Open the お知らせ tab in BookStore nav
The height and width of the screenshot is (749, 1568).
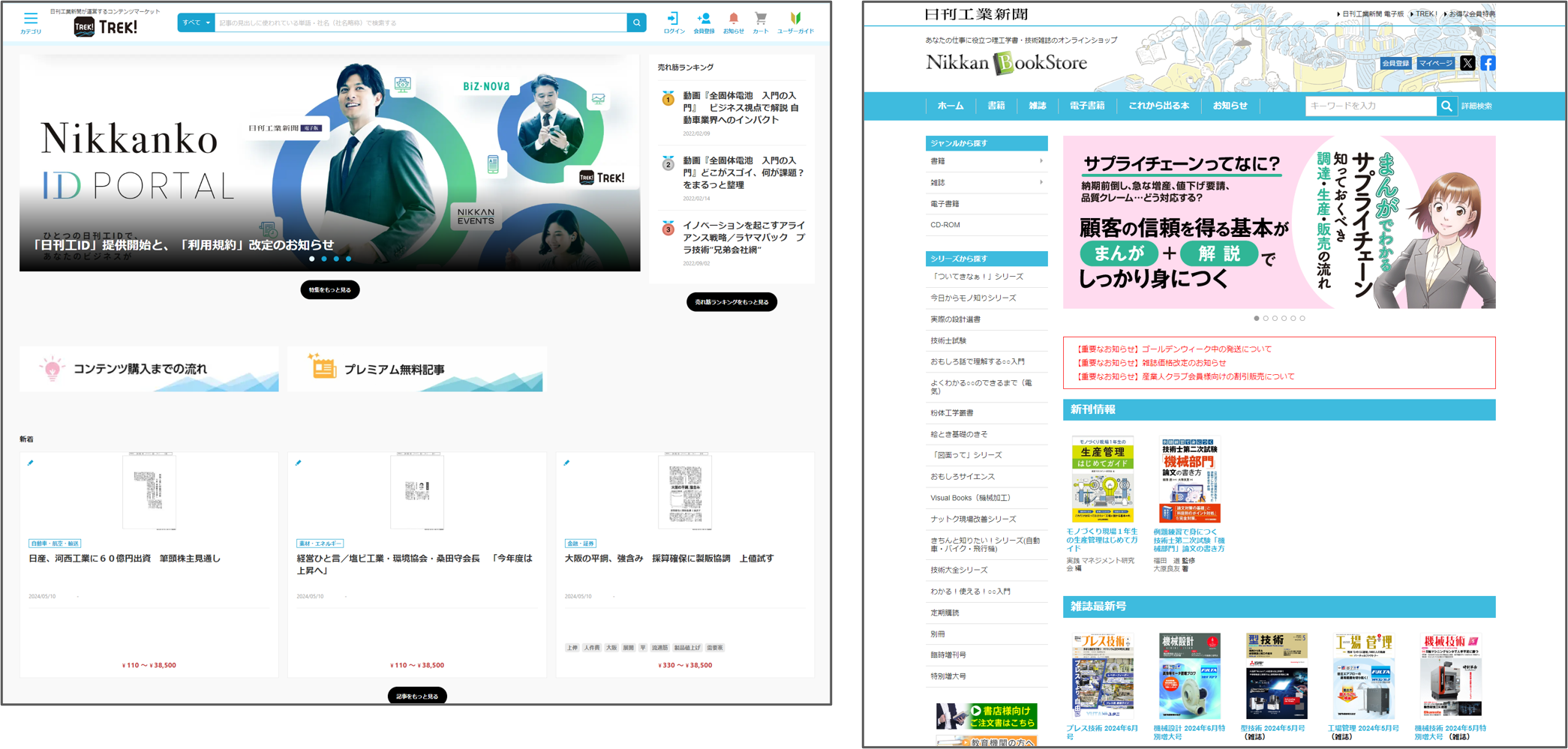[1230, 106]
